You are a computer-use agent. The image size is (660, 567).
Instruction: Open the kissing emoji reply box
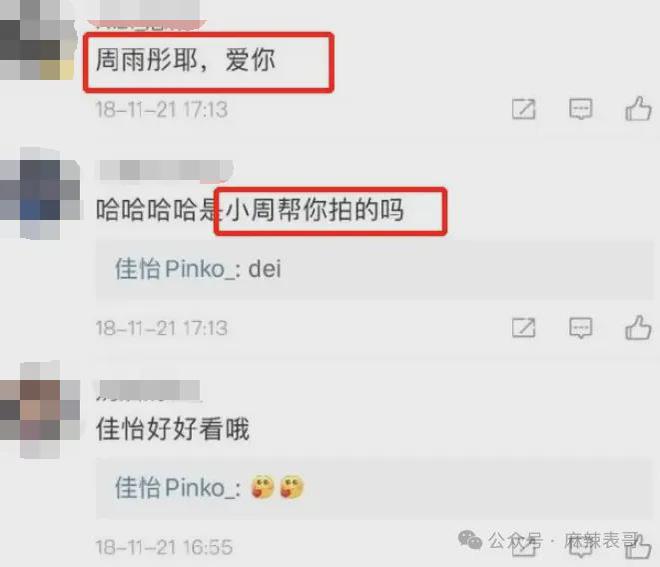tap(375, 488)
